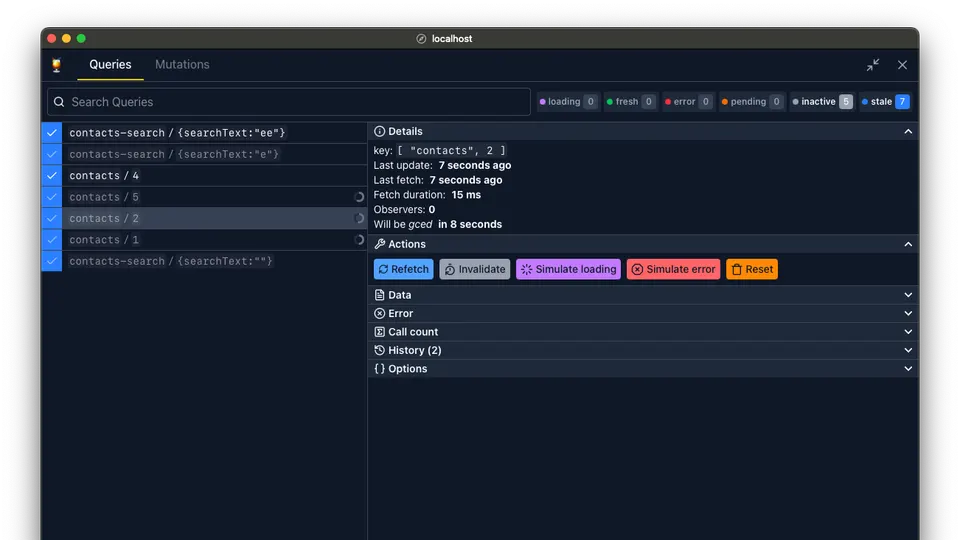
Task: Close the devtools panel with the X icon
Action: tap(902, 65)
